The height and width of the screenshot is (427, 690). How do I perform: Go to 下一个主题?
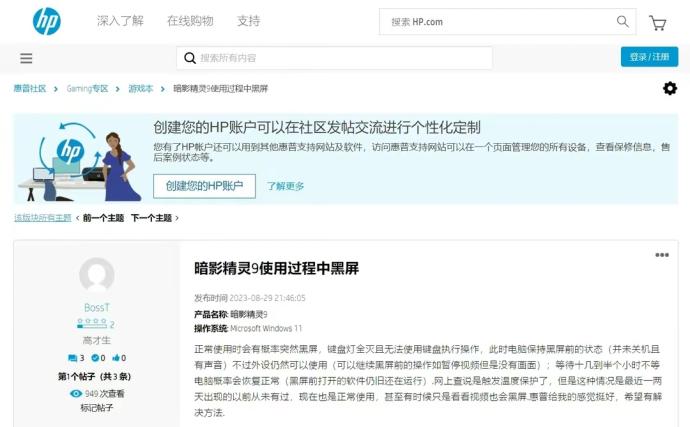pyautogui.click(x=151, y=218)
